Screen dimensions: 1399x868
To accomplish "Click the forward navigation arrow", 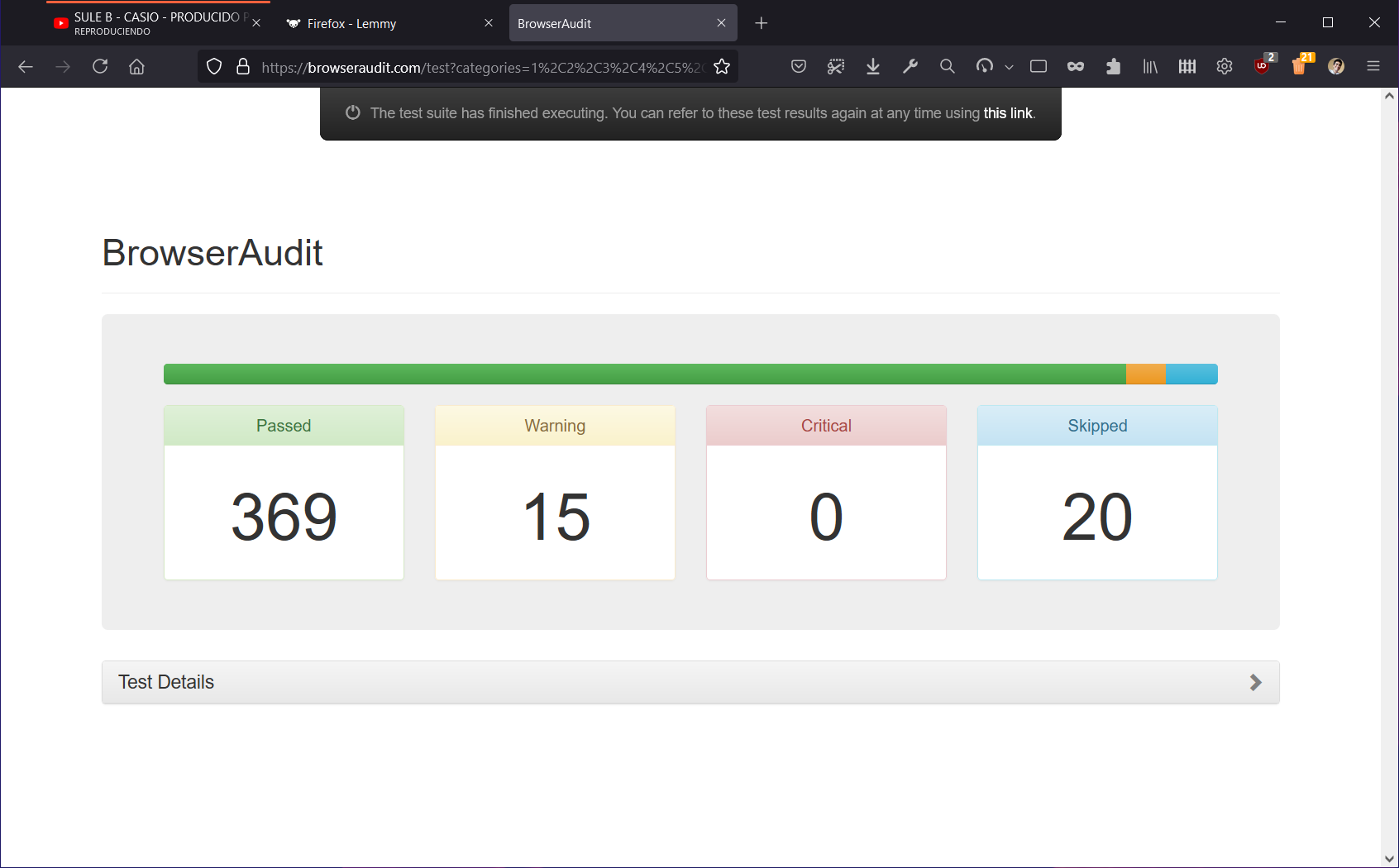I will 63,67.
